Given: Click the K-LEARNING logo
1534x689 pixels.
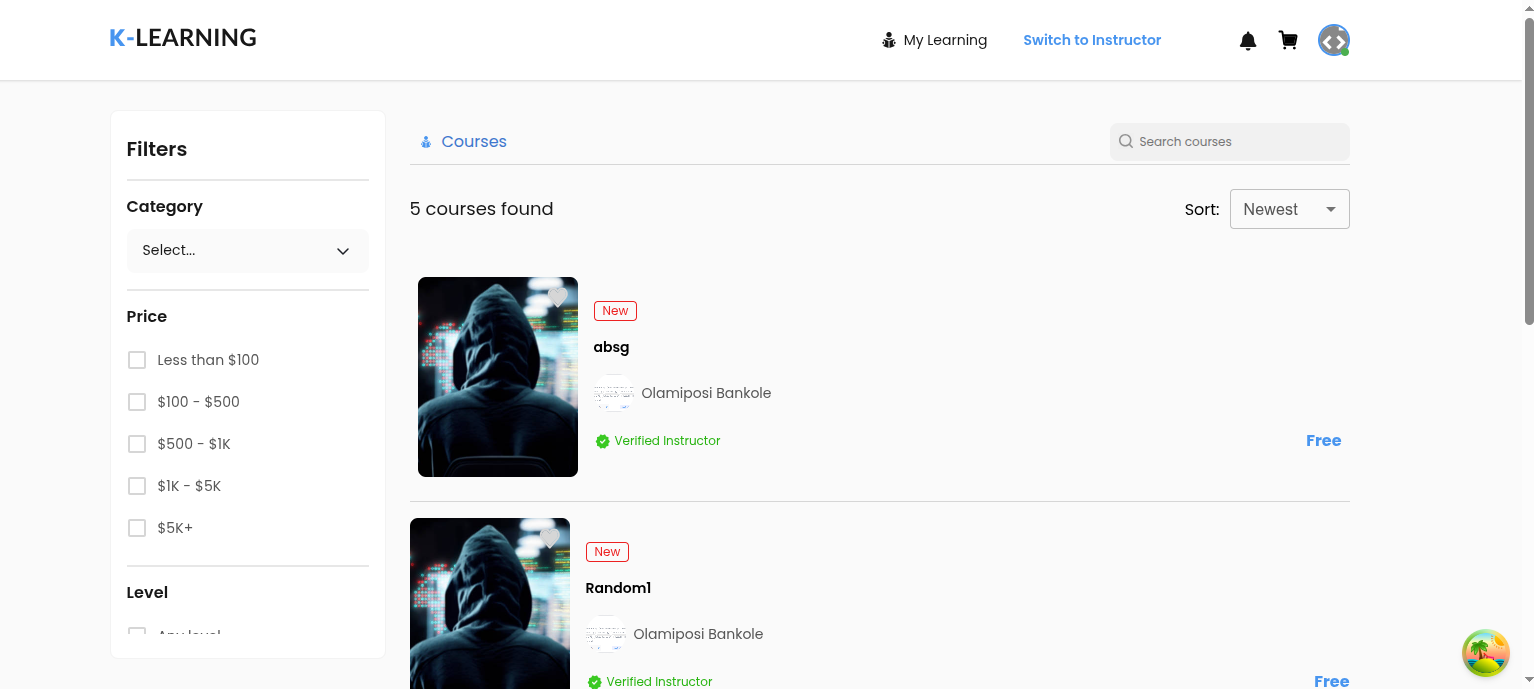Looking at the screenshot, I should 183,38.
